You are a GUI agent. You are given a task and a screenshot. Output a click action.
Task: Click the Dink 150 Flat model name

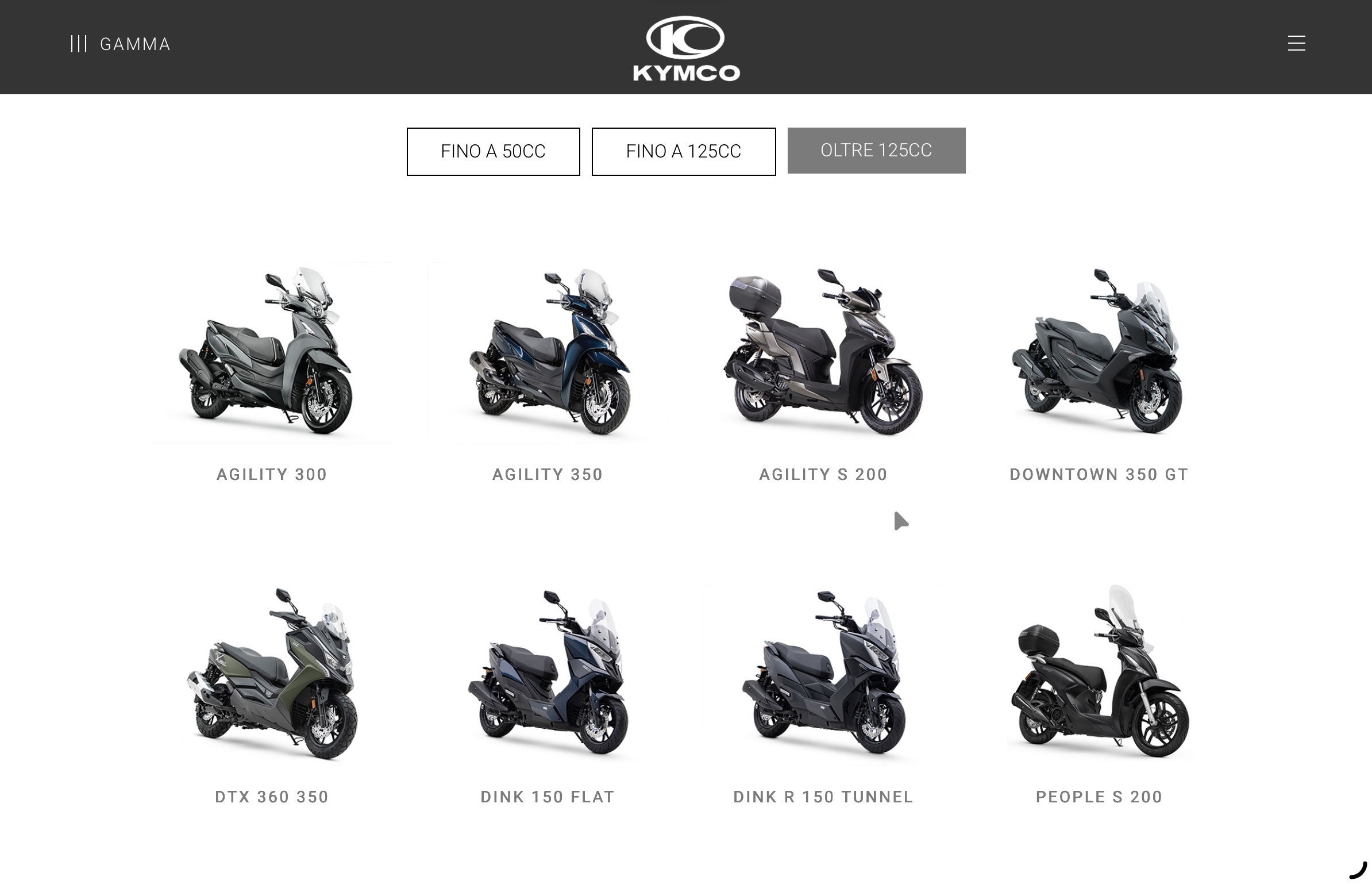(548, 797)
